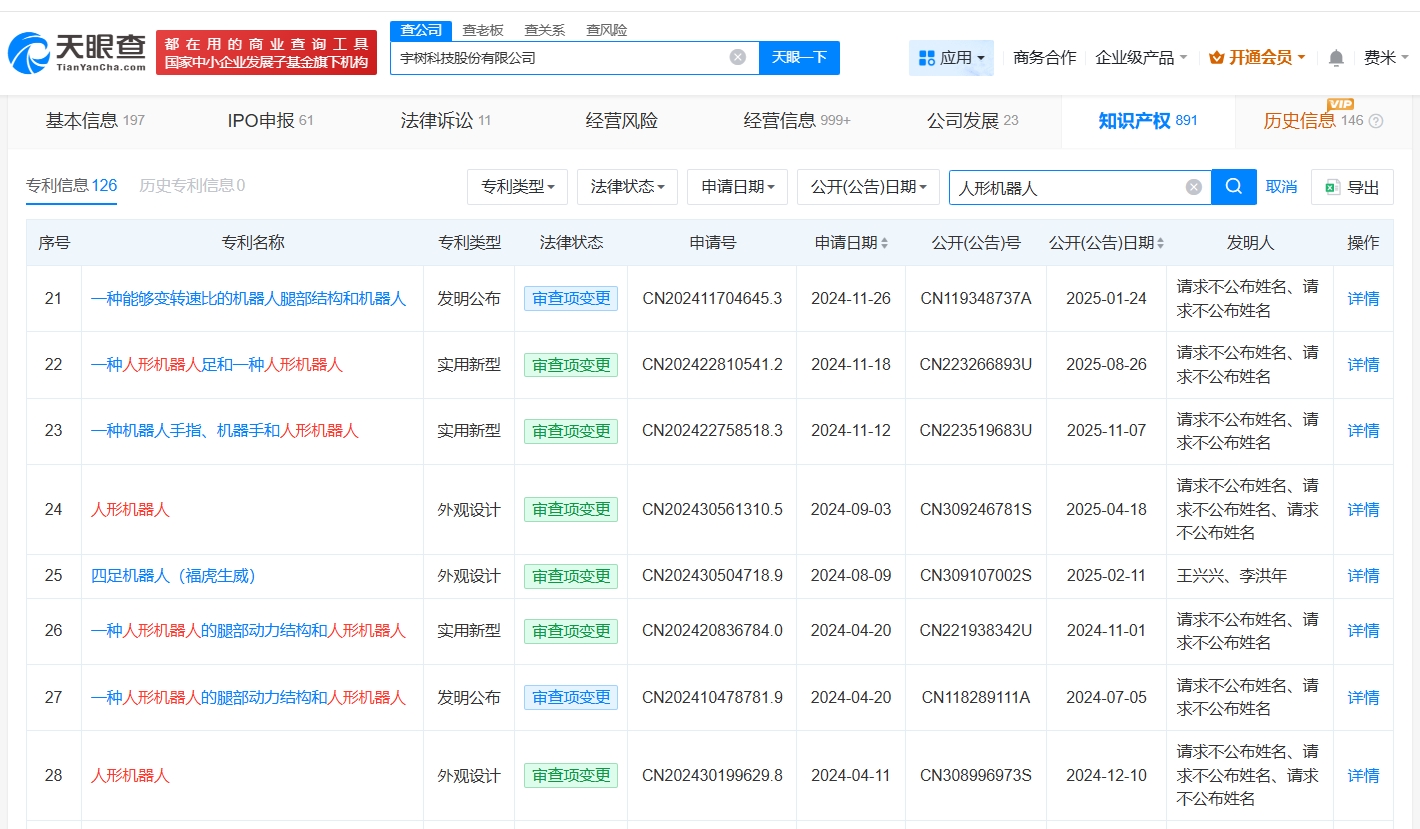Click inventor cell 王兴兴、李洪年
Viewport: 1420px width, 829px height.
1232,576
